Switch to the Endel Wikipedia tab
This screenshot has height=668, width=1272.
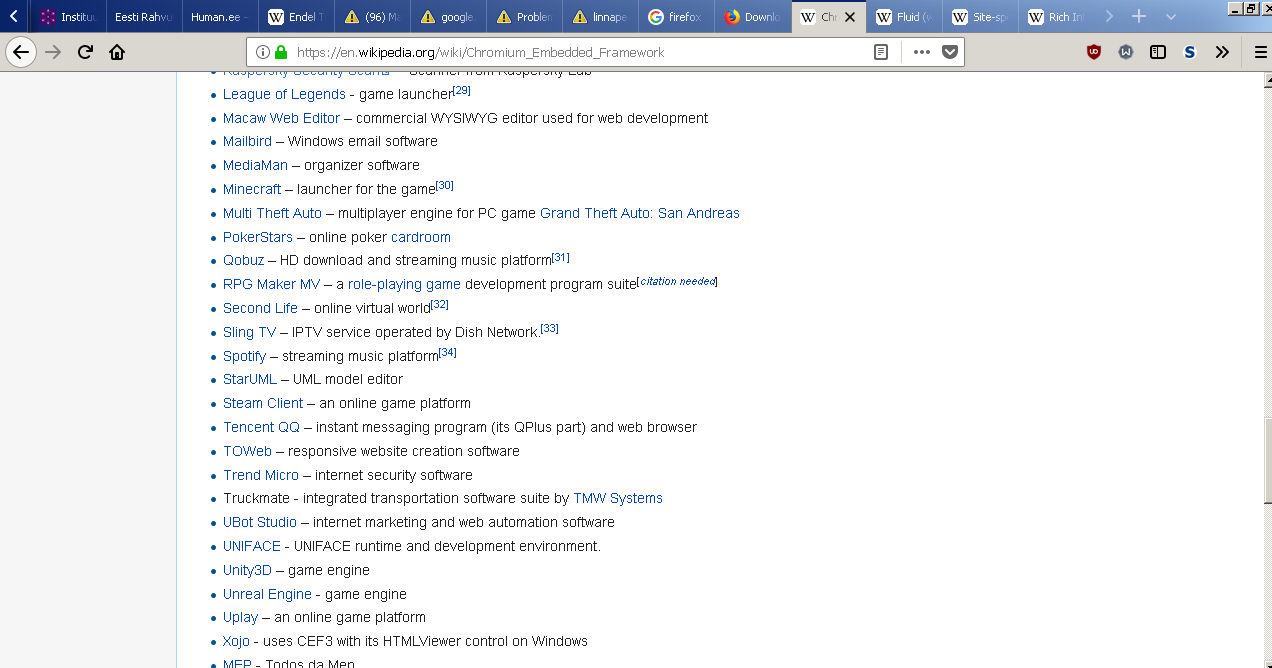(296, 17)
